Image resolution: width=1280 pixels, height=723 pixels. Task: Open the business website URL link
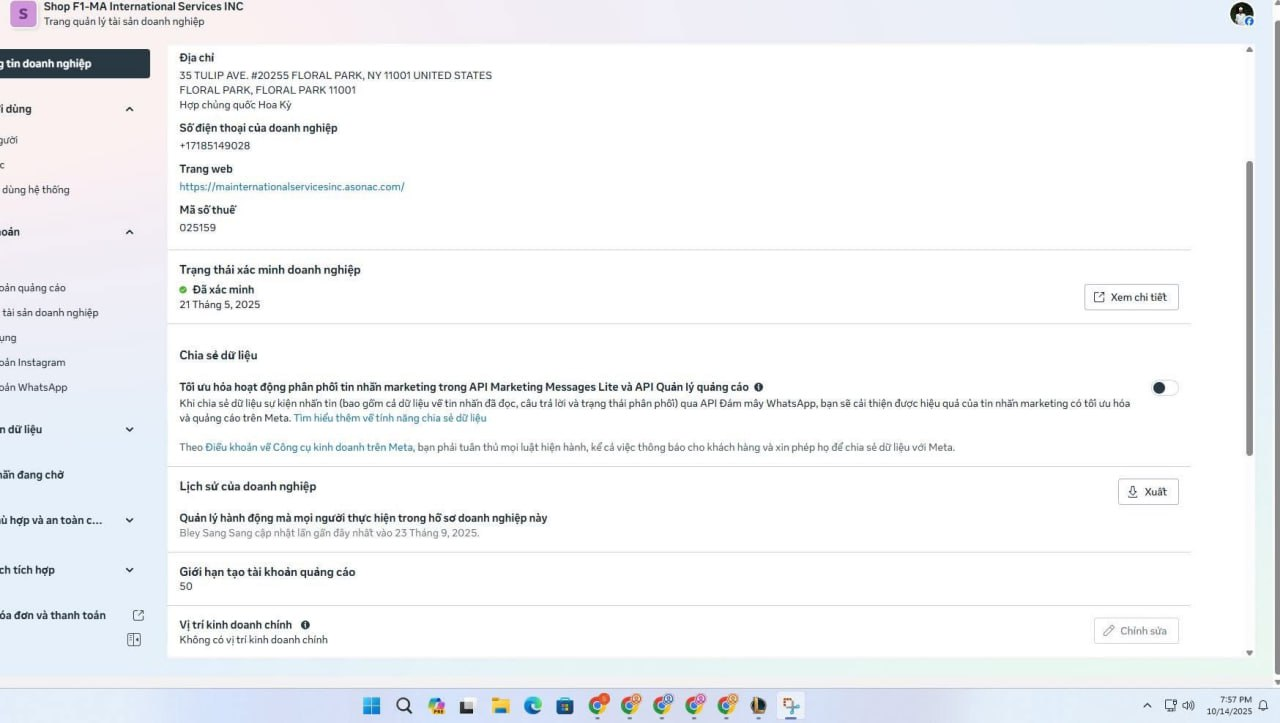(x=292, y=187)
